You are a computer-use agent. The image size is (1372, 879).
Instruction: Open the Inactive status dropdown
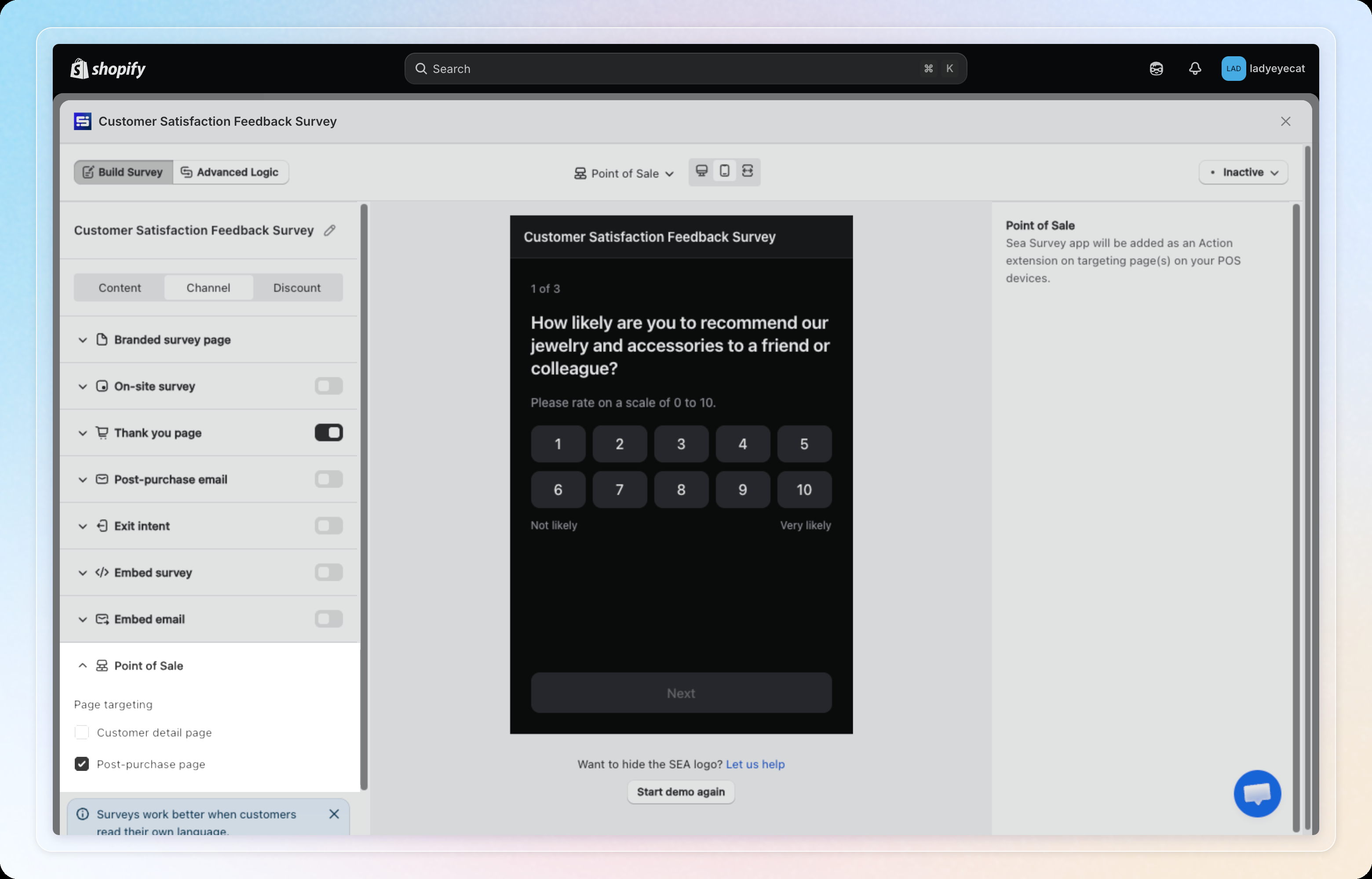(x=1243, y=172)
